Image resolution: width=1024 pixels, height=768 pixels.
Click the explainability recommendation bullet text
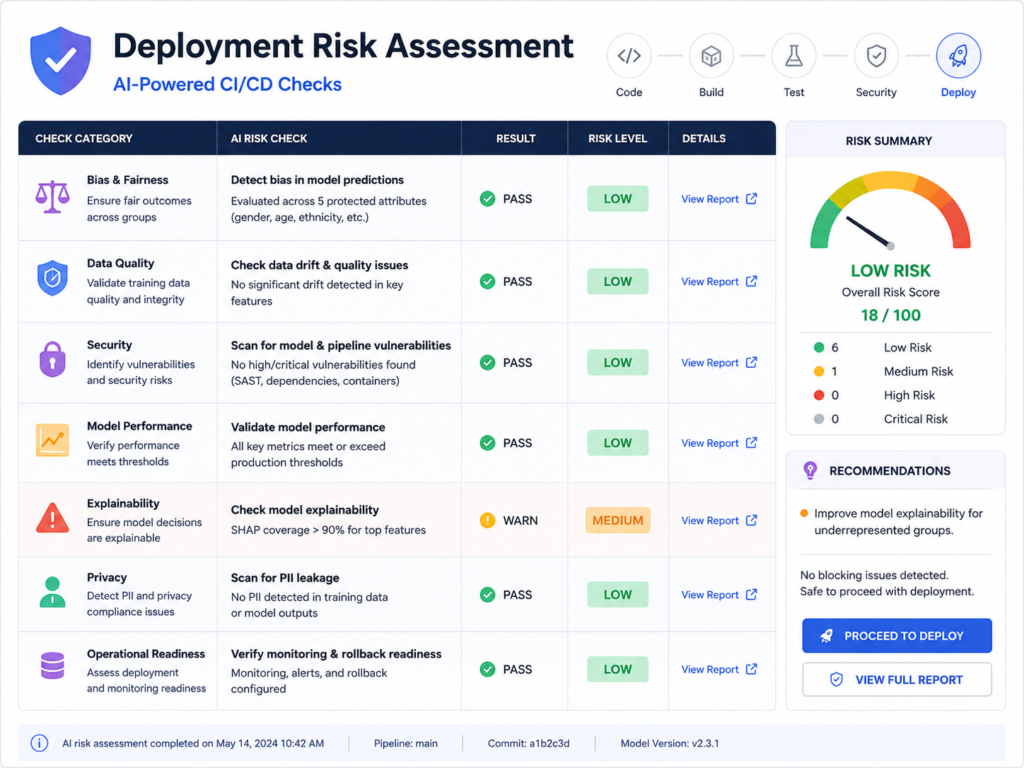click(898, 522)
